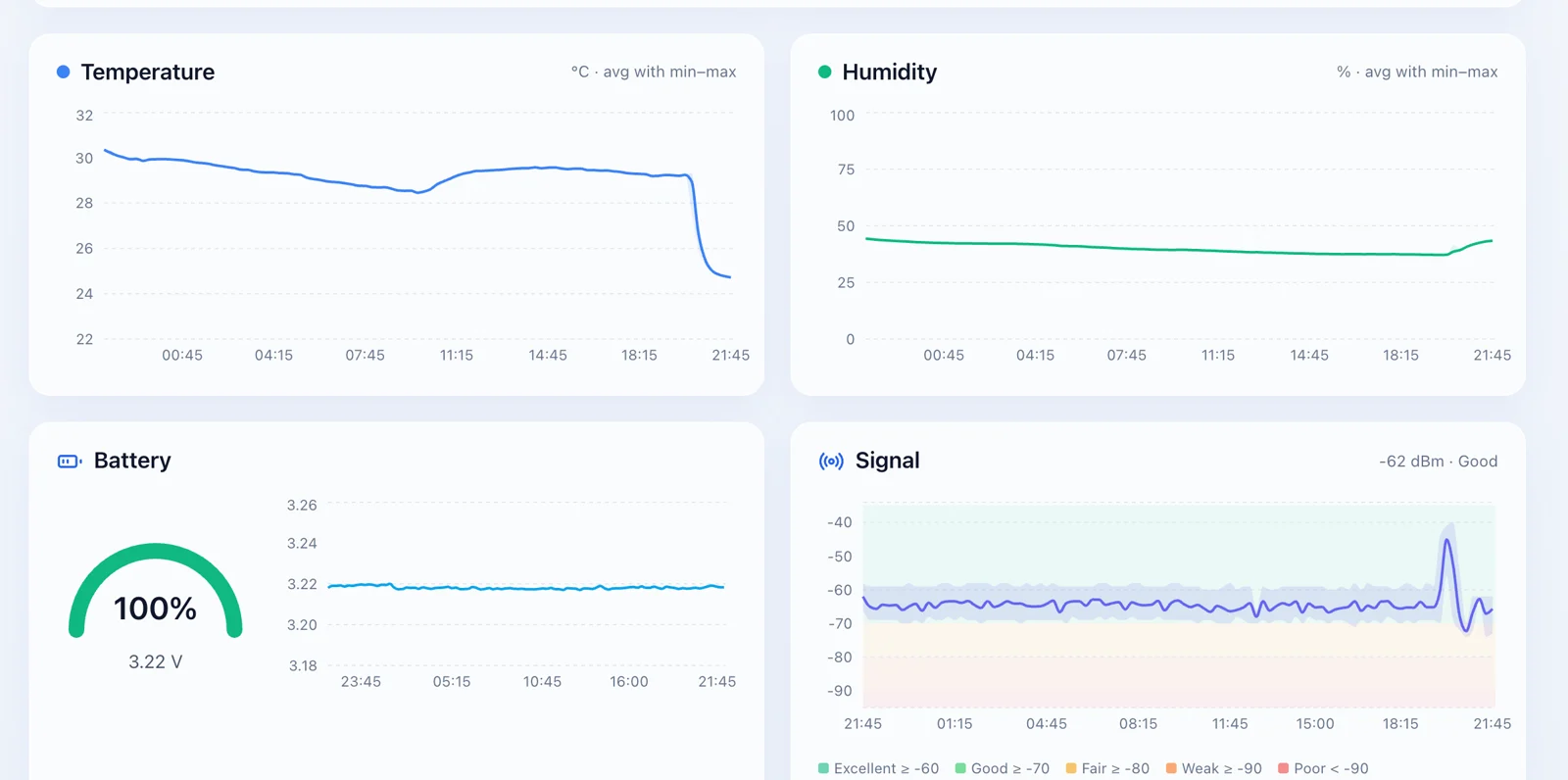Click the 14:45 tick on the Humidity axis
This screenshot has width=1568, height=780.
coord(1309,355)
